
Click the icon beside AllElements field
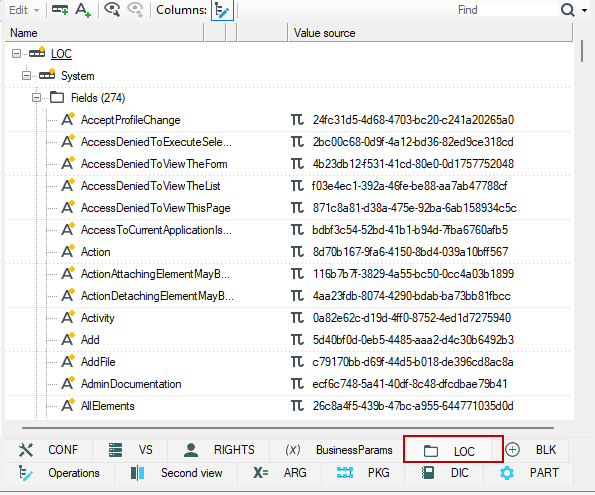pyautogui.click(x=68, y=405)
